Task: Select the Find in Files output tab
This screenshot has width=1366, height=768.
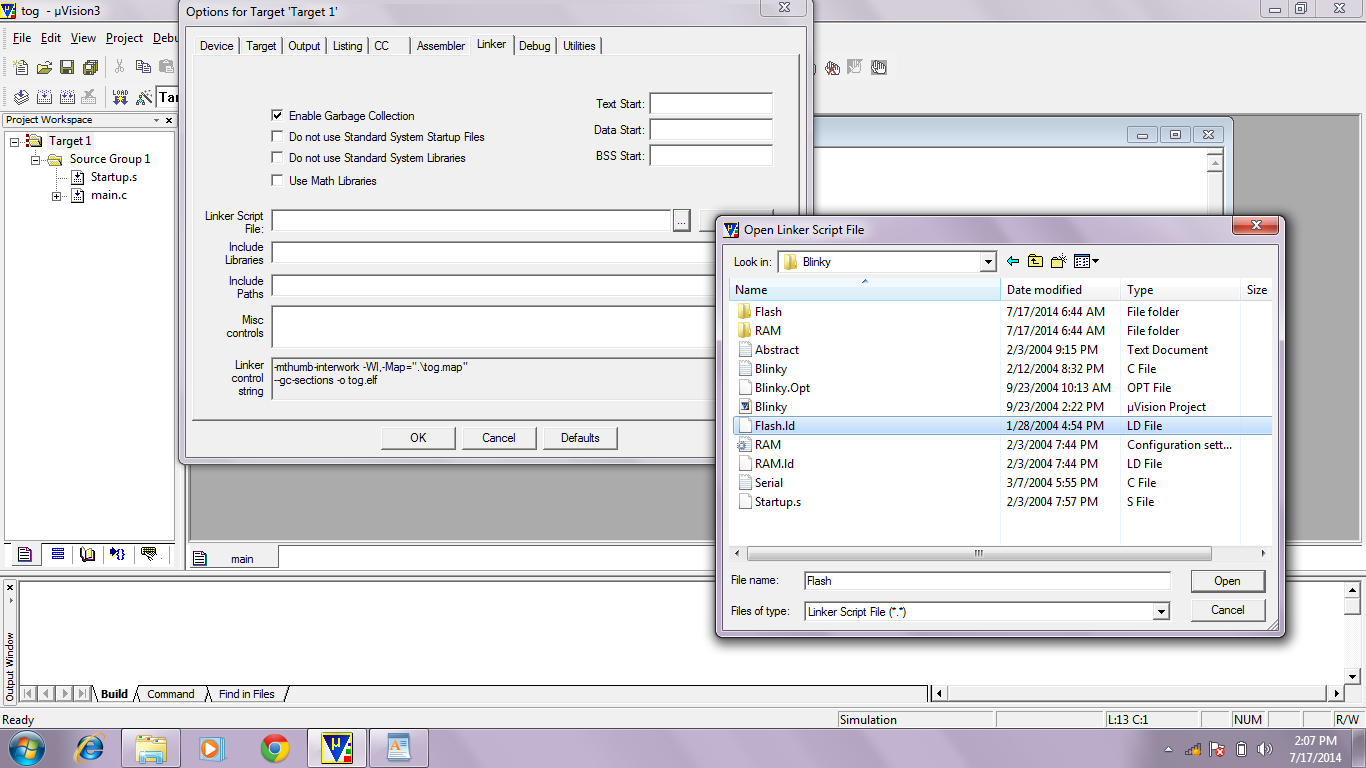Action: click(247, 694)
